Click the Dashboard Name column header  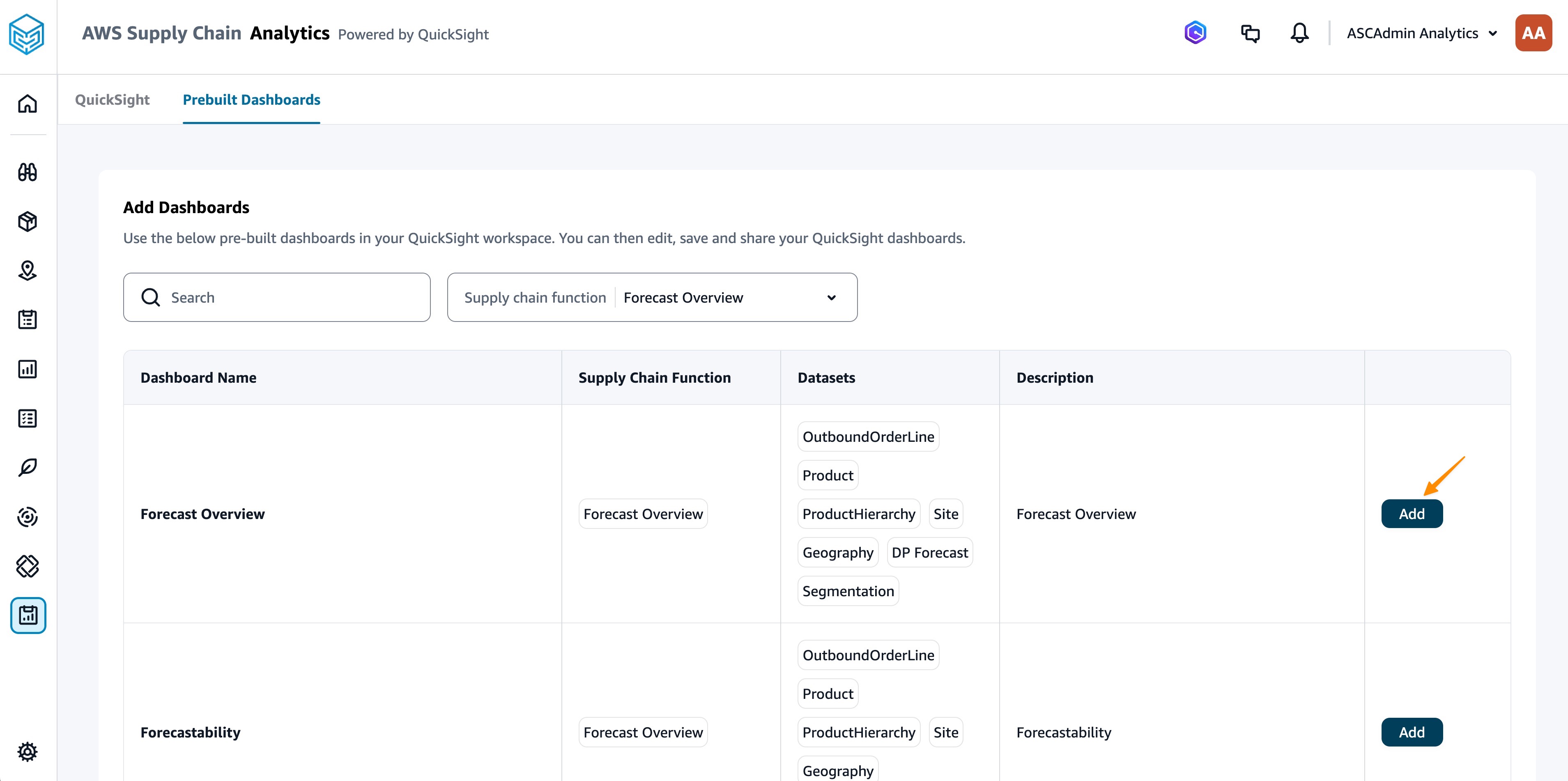click(198, 377)
